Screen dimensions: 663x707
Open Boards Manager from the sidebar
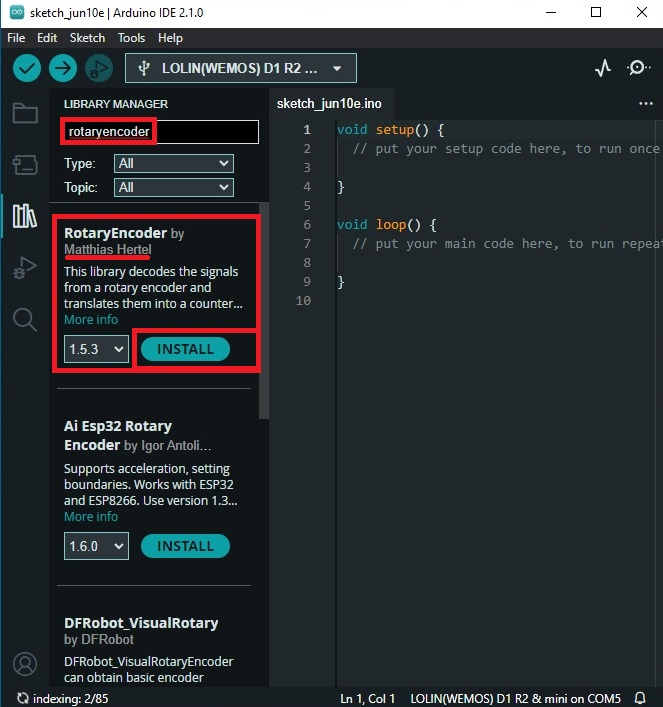[x=25, y=165]
